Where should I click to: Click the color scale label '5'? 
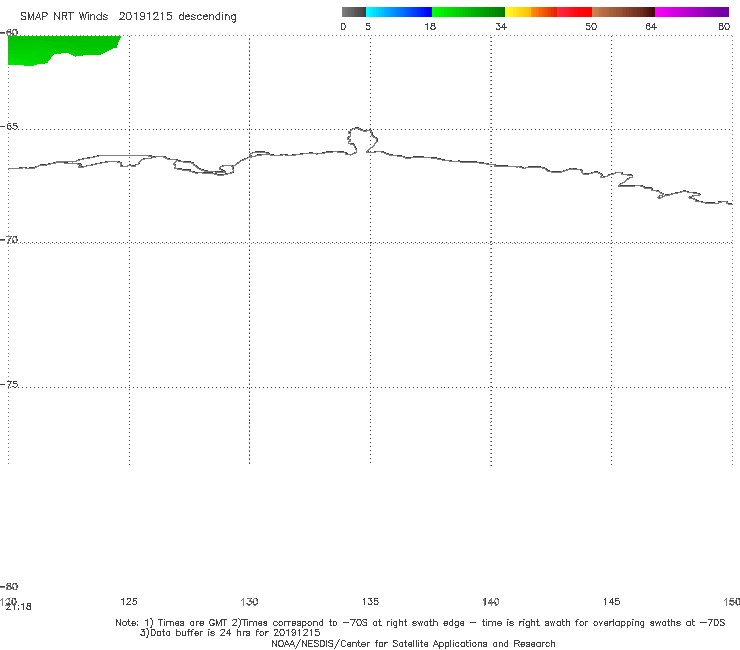tap(368, 26)
